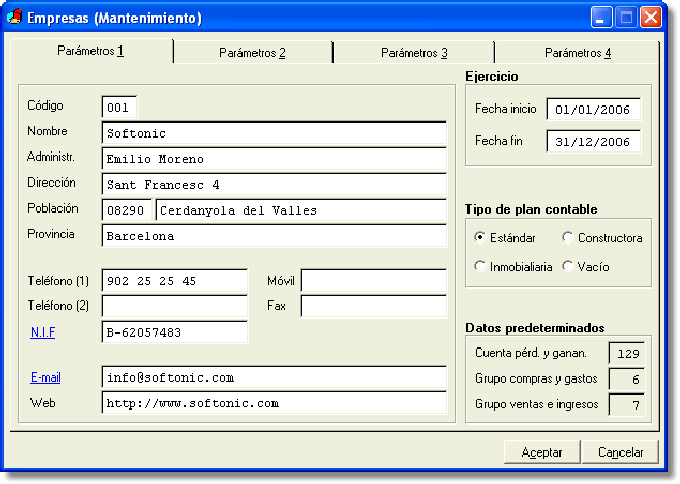Click the Grupo compras y gastos field
Screen dimensions: 680x484
[x=627, y=379]
